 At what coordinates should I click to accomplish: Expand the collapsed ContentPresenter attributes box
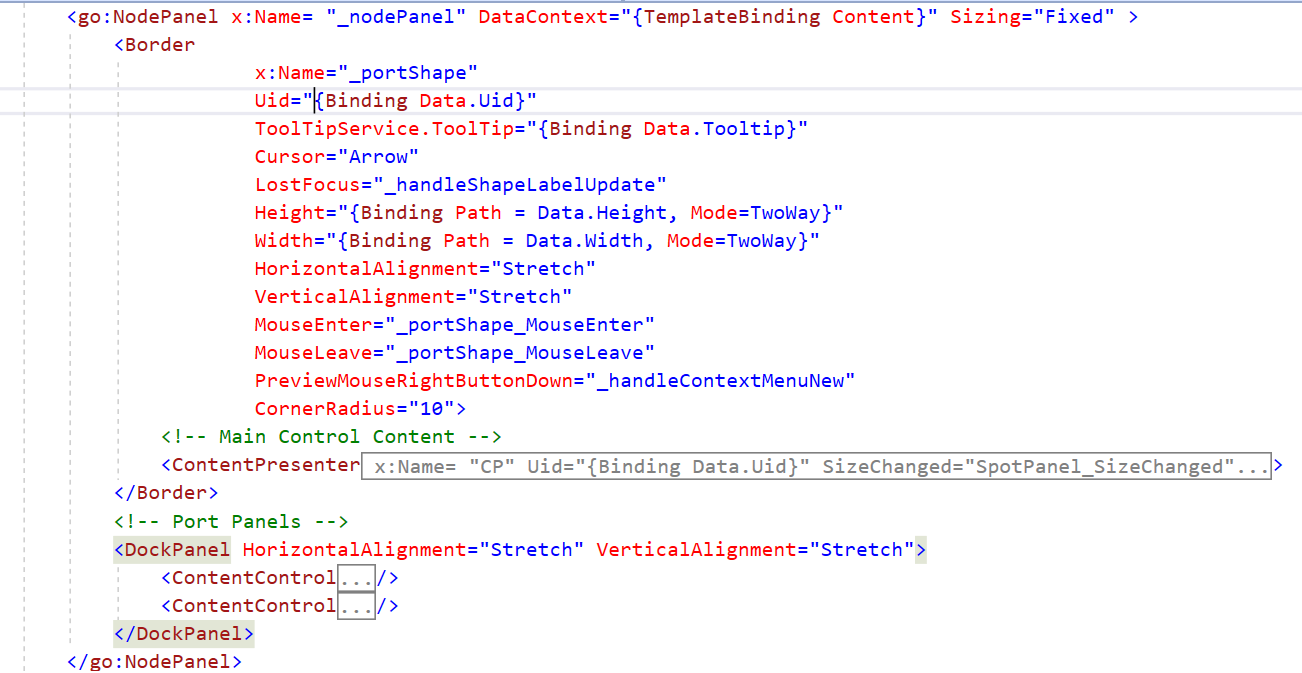pos(815,466)
